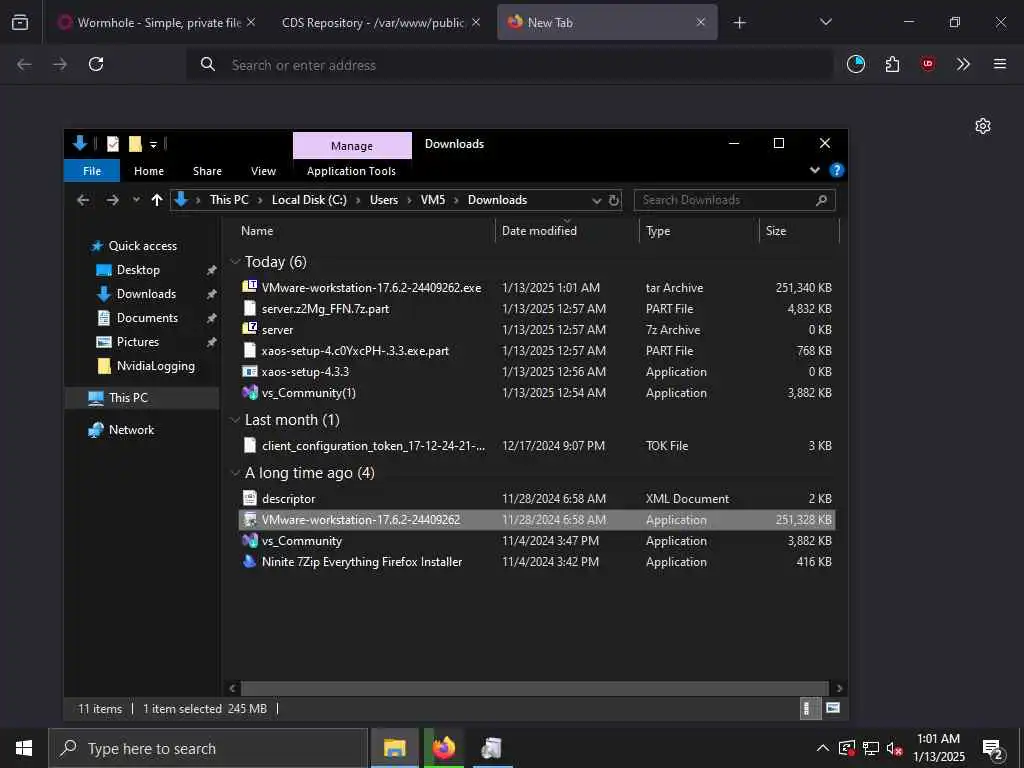
Task: Open Explorer help question mark
Action: [x=836, y=170]
